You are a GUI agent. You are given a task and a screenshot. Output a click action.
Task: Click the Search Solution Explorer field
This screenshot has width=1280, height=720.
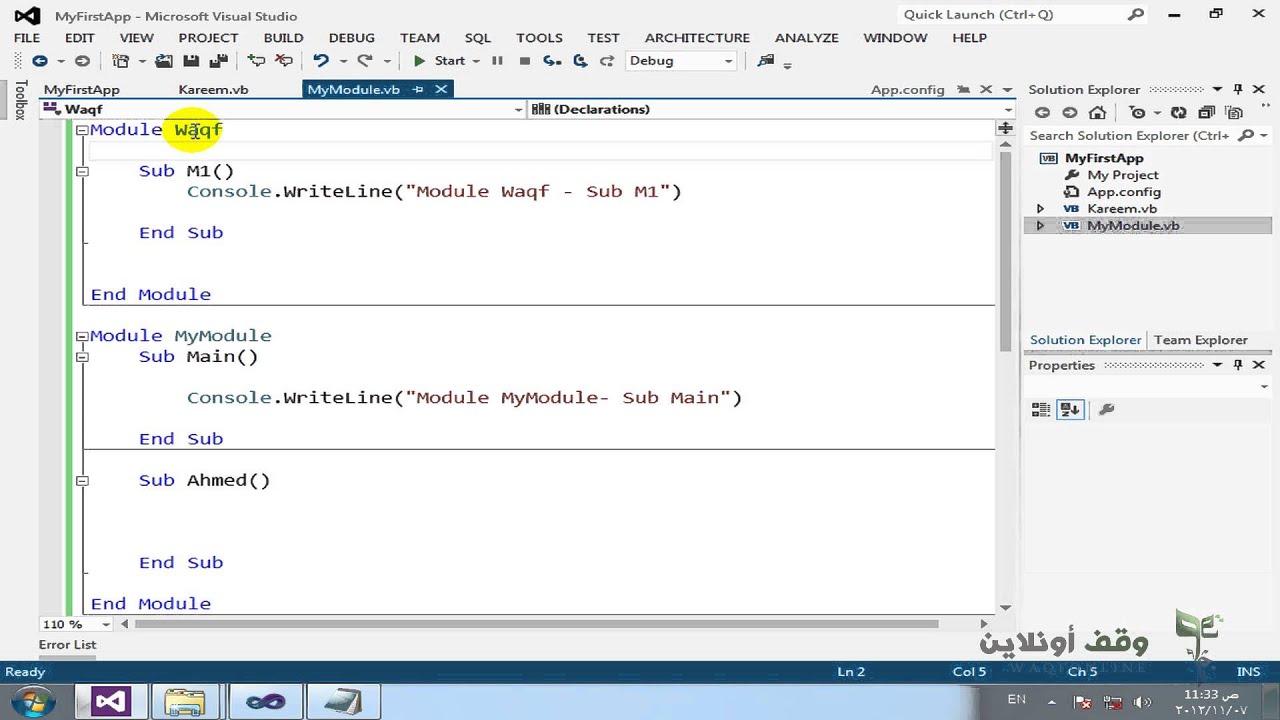coord(1130,136)
